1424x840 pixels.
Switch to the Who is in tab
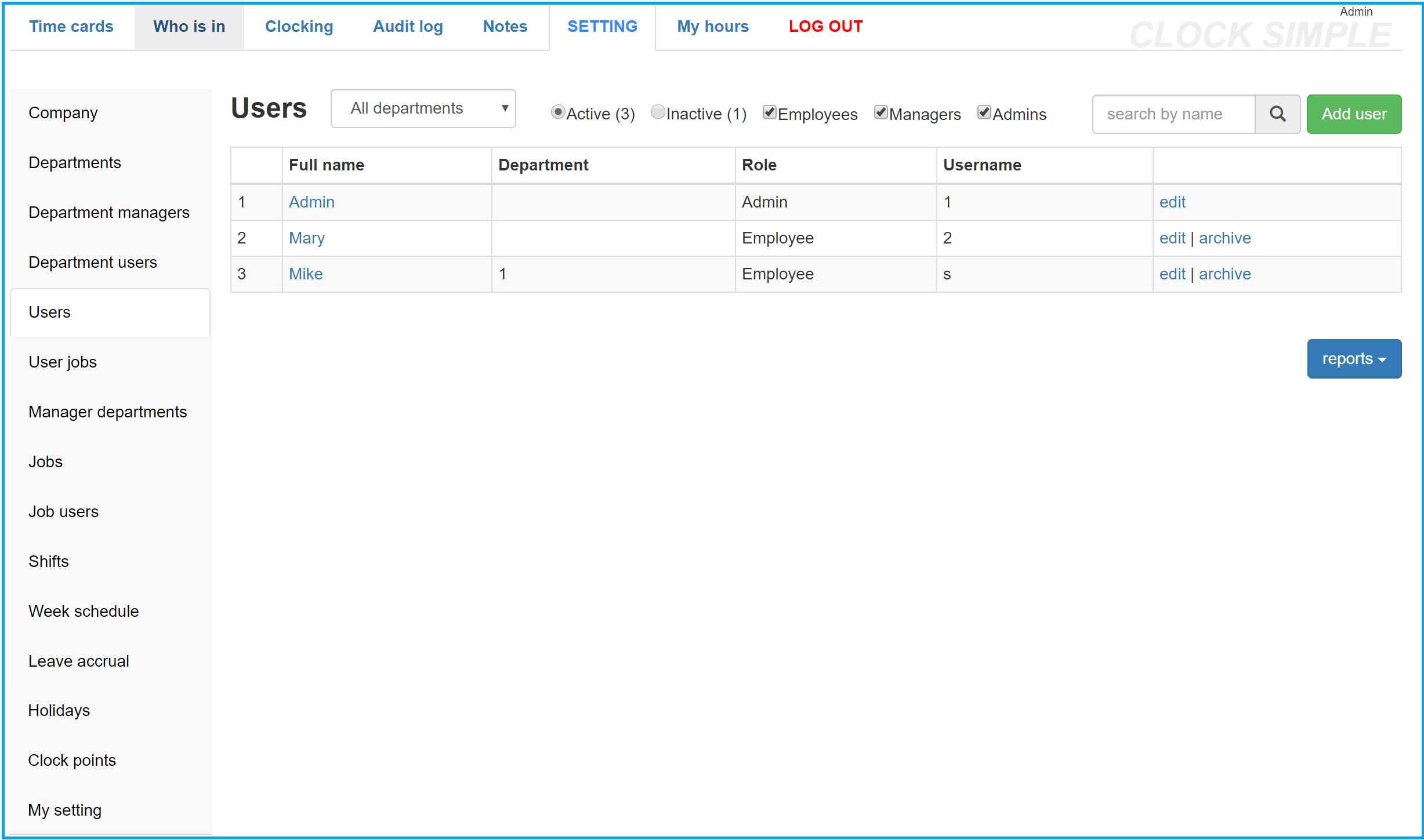[189, 27]
